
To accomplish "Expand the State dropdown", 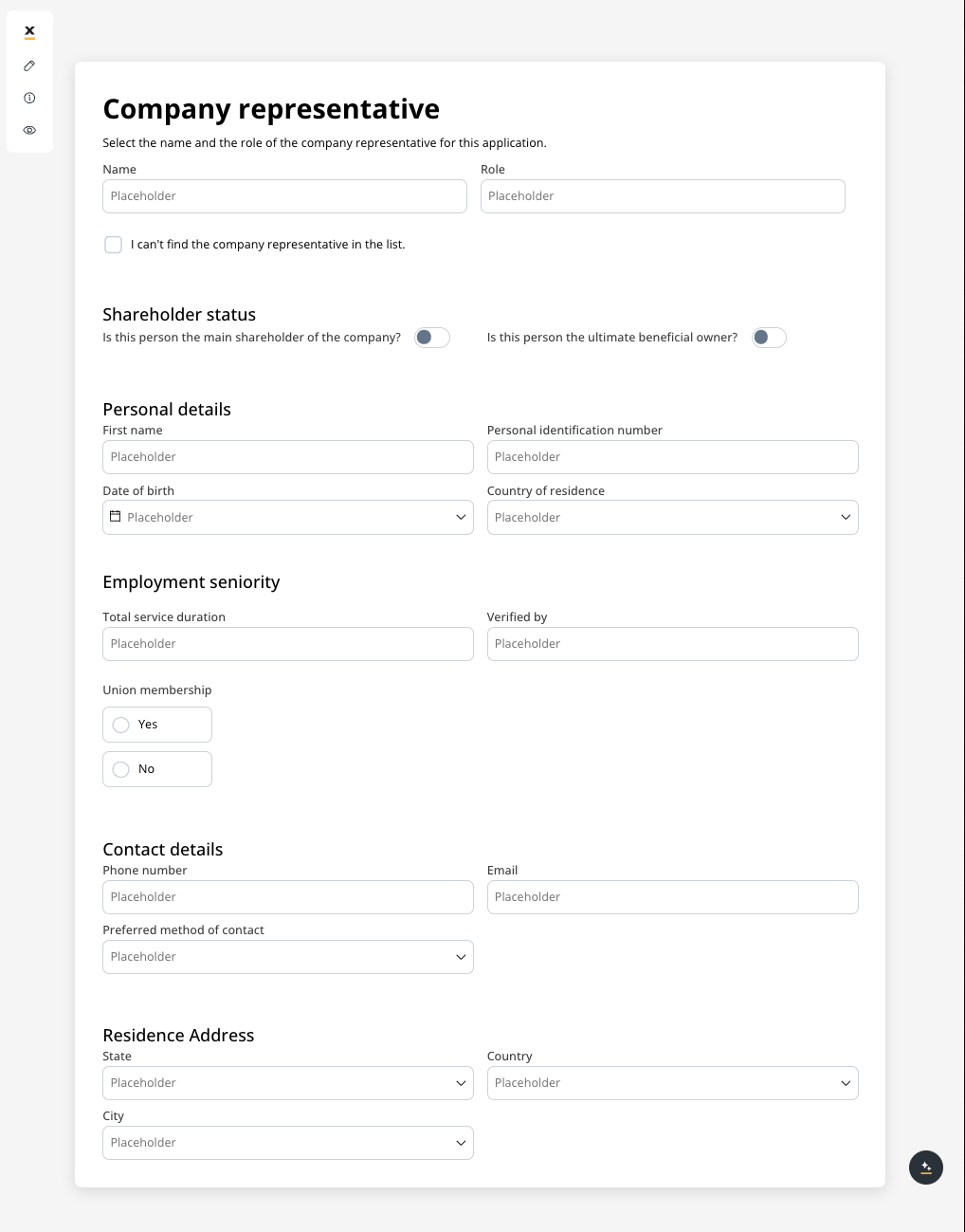I will pyautogui.click(x=288, y=1083).
